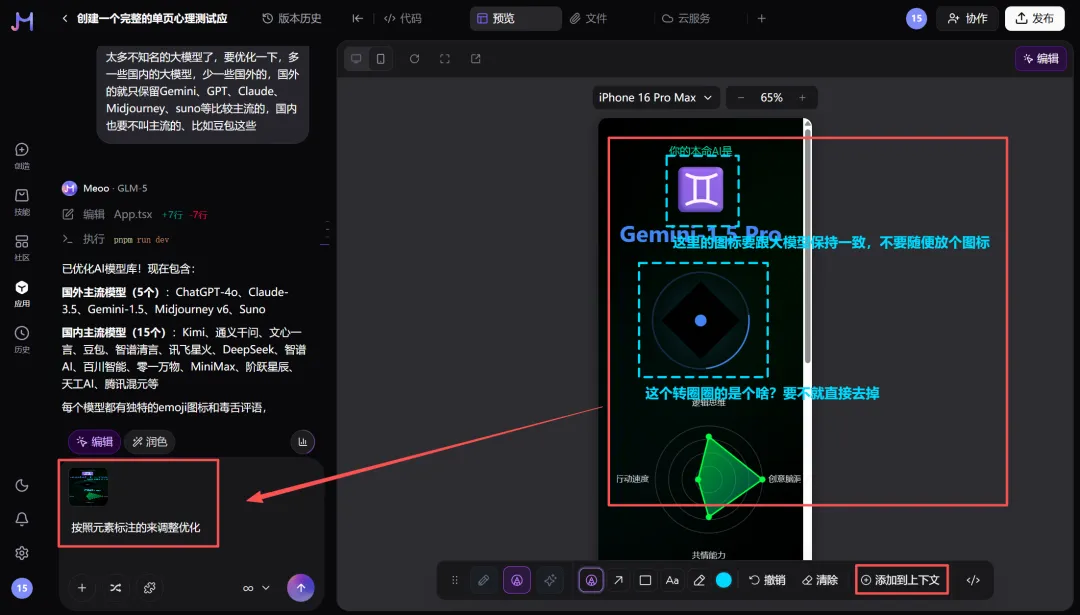Click the 执行 pnpm run dev row
This screenshot has width=1080, height=615.
coord(116,239)
